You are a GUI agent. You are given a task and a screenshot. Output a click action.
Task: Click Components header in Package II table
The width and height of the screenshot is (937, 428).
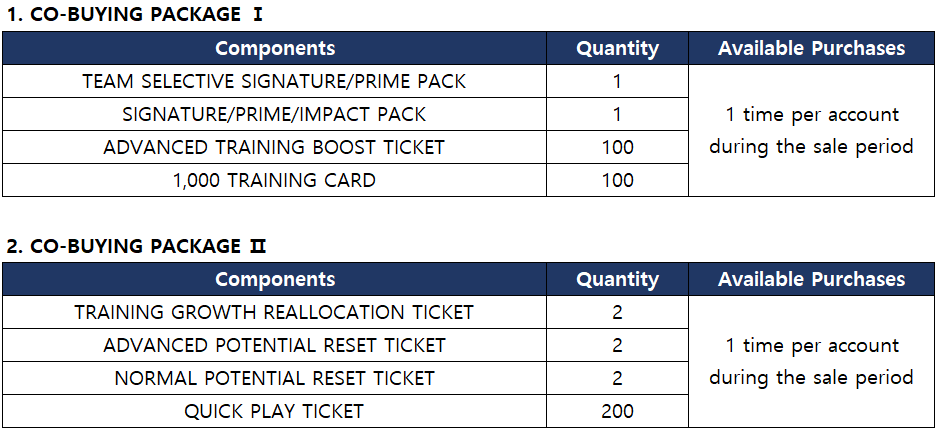coord(275,279)
